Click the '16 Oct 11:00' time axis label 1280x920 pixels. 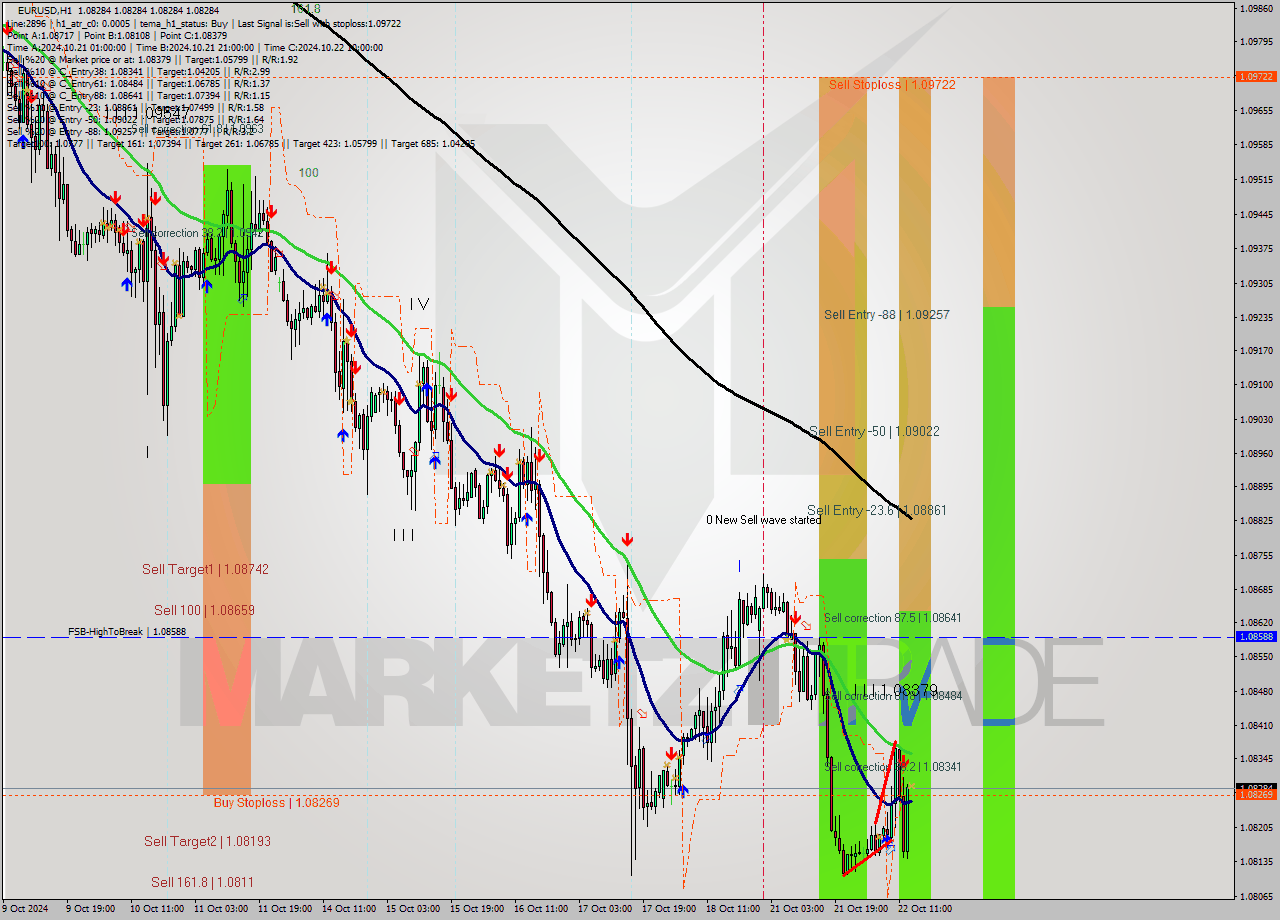(542, 909)
